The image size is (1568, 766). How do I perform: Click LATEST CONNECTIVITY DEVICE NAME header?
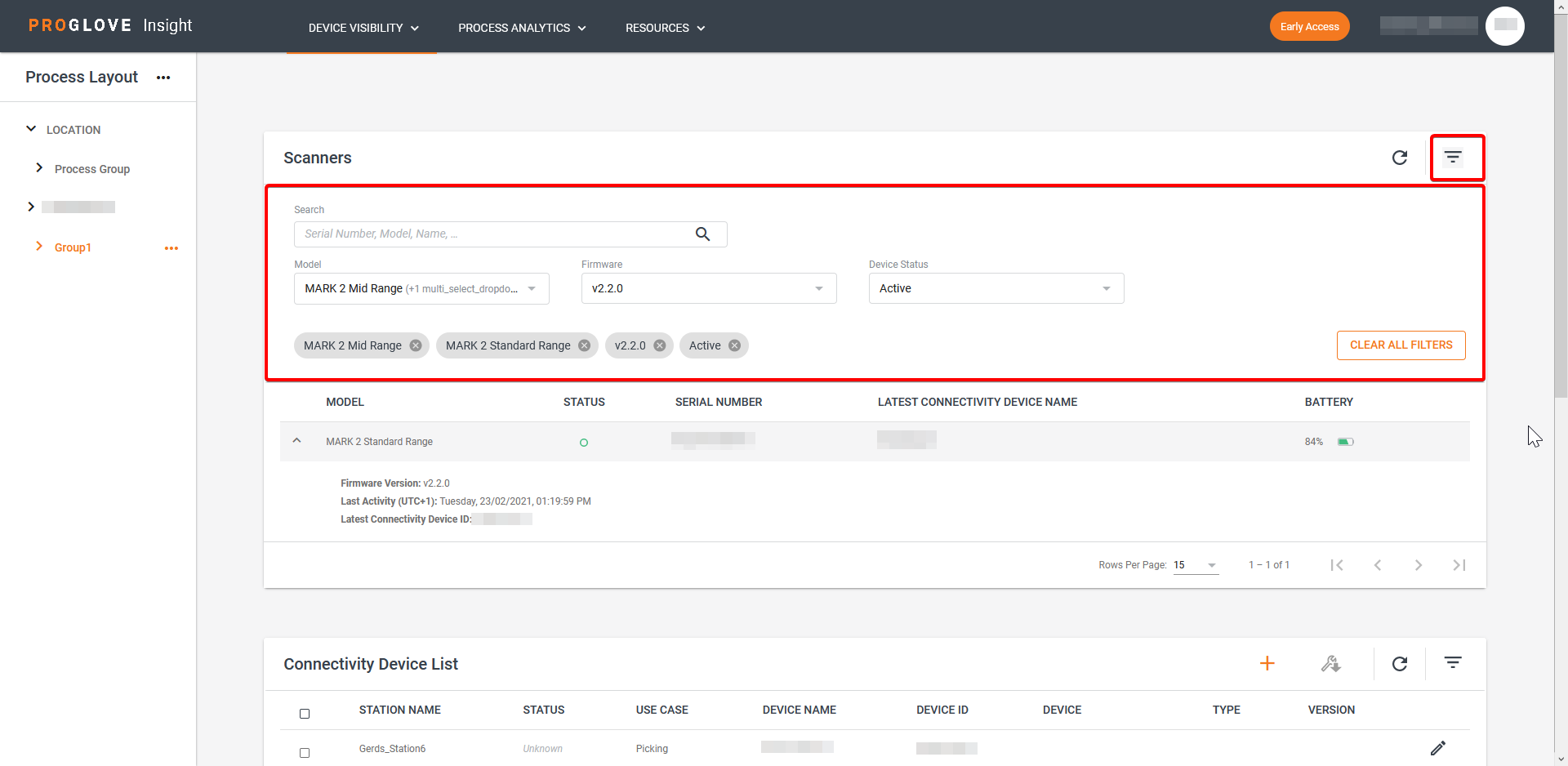coord(978,402)
